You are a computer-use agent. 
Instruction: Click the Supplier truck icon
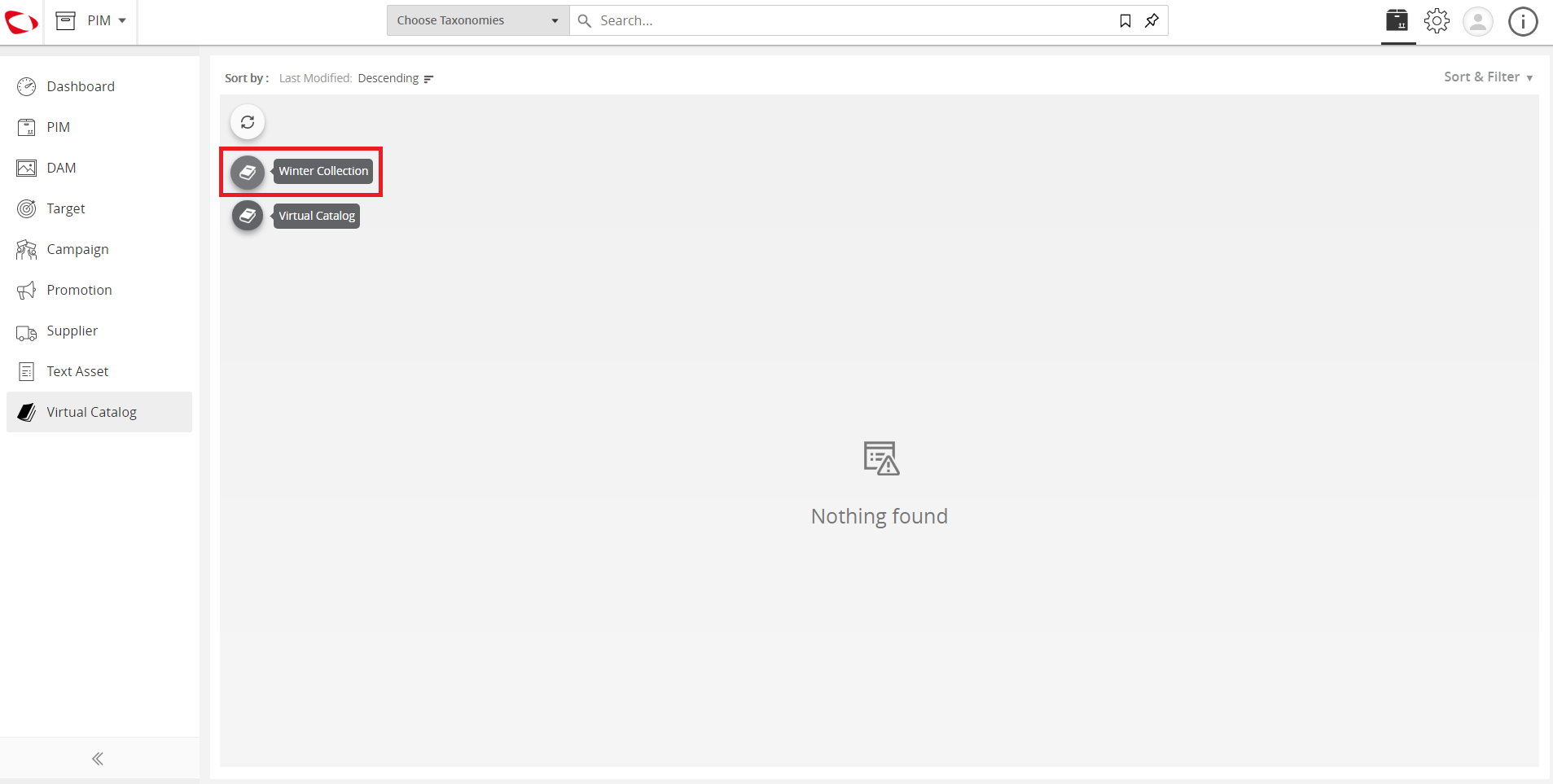[27, 332]
